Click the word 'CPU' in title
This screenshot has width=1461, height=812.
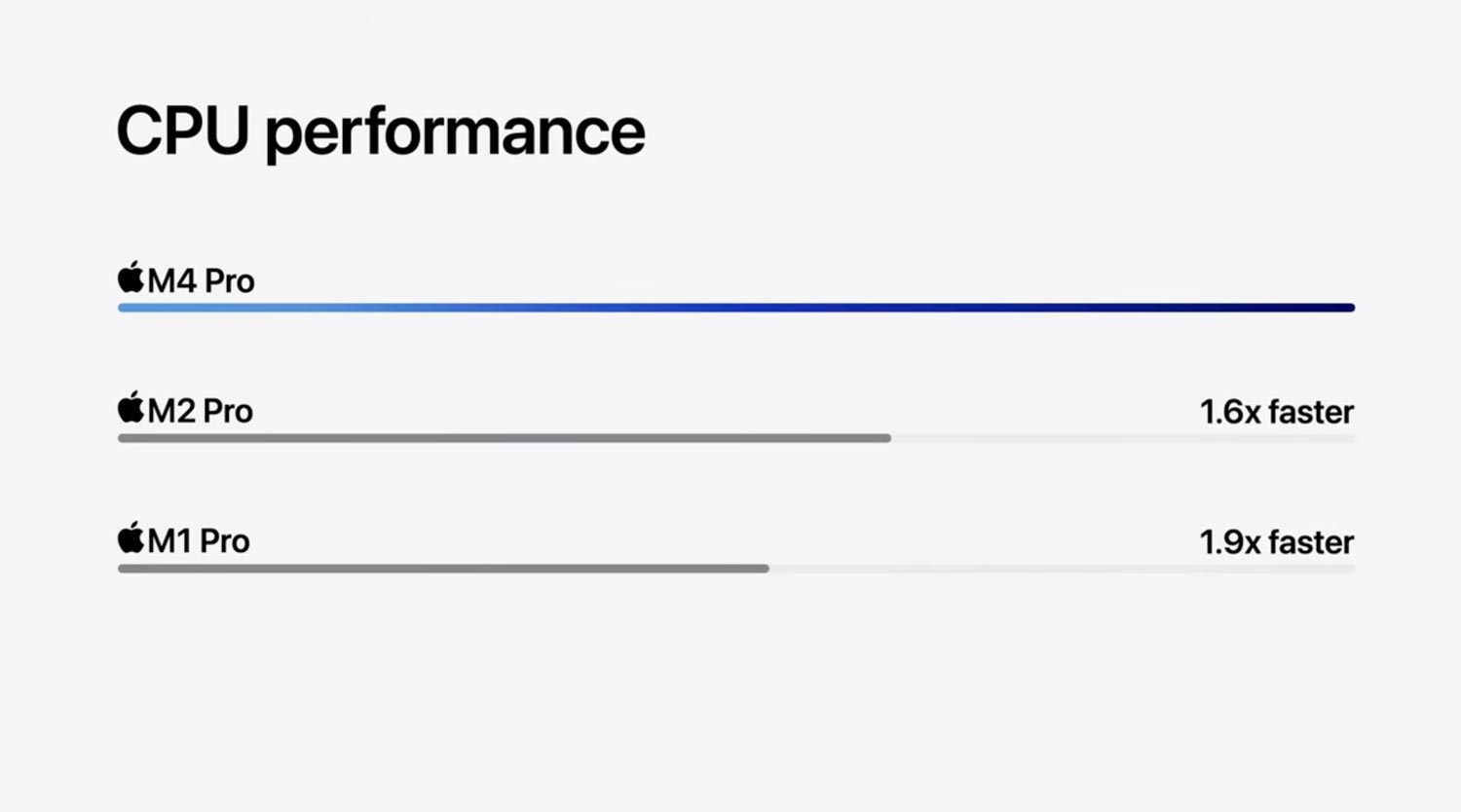click(183, 130)
